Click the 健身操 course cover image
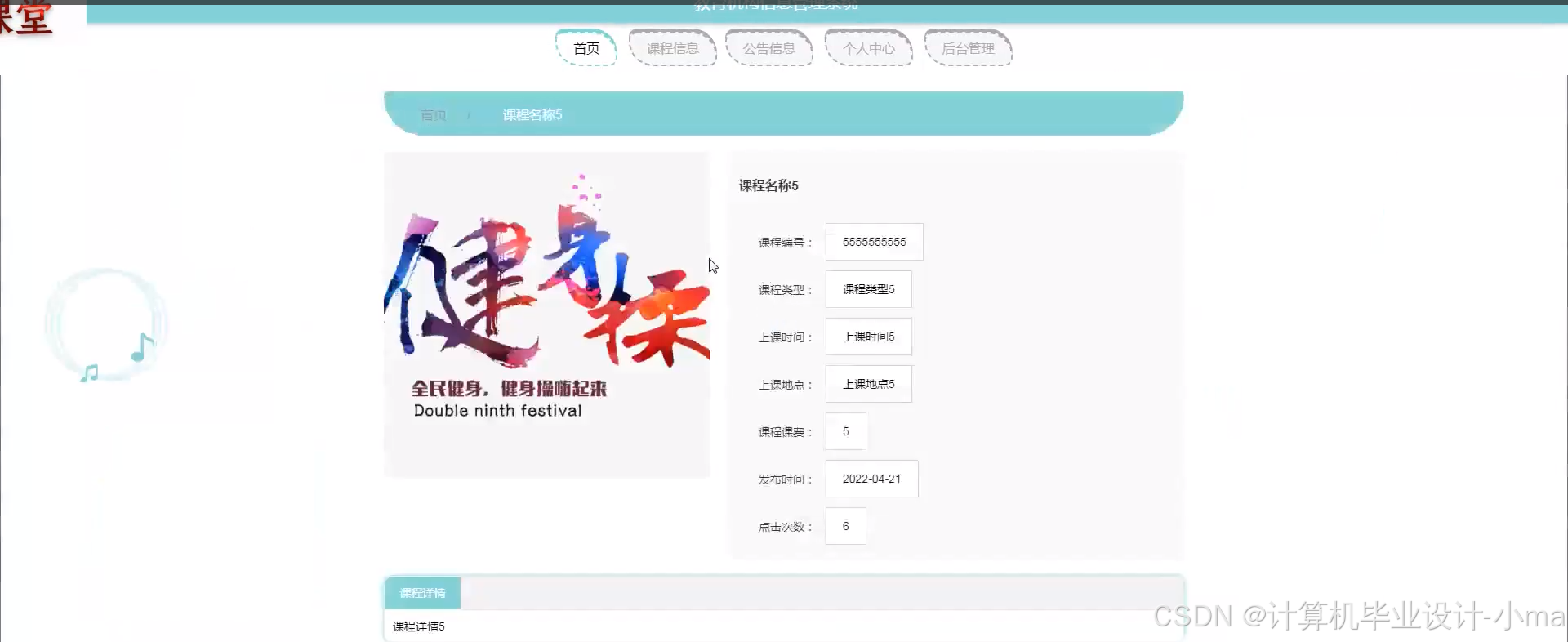 click(547, 314)
